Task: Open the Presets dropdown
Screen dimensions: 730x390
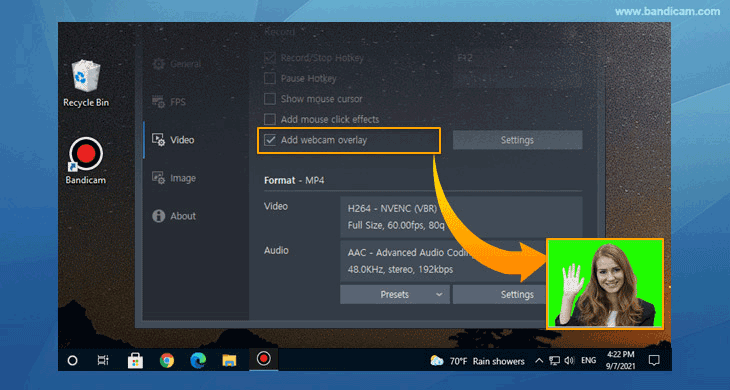Action: tap(395, 295)
